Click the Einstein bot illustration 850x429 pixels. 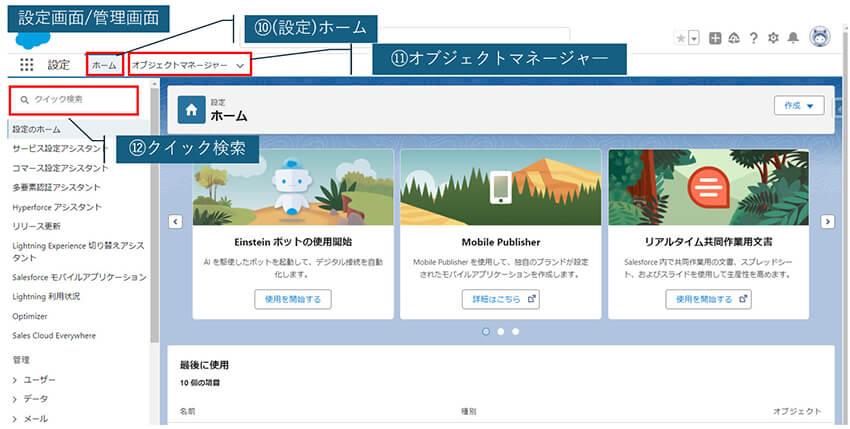click(x=293, y=188)
